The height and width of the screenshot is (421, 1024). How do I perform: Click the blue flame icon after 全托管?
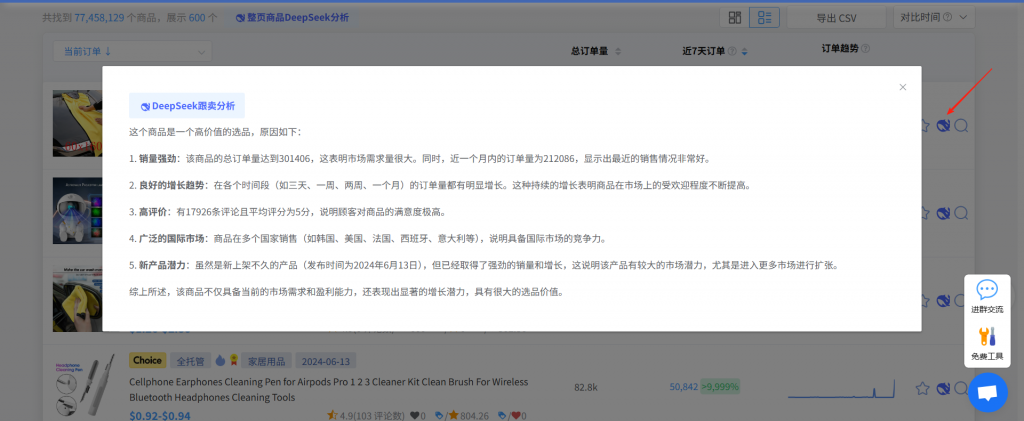click(219, 360)
